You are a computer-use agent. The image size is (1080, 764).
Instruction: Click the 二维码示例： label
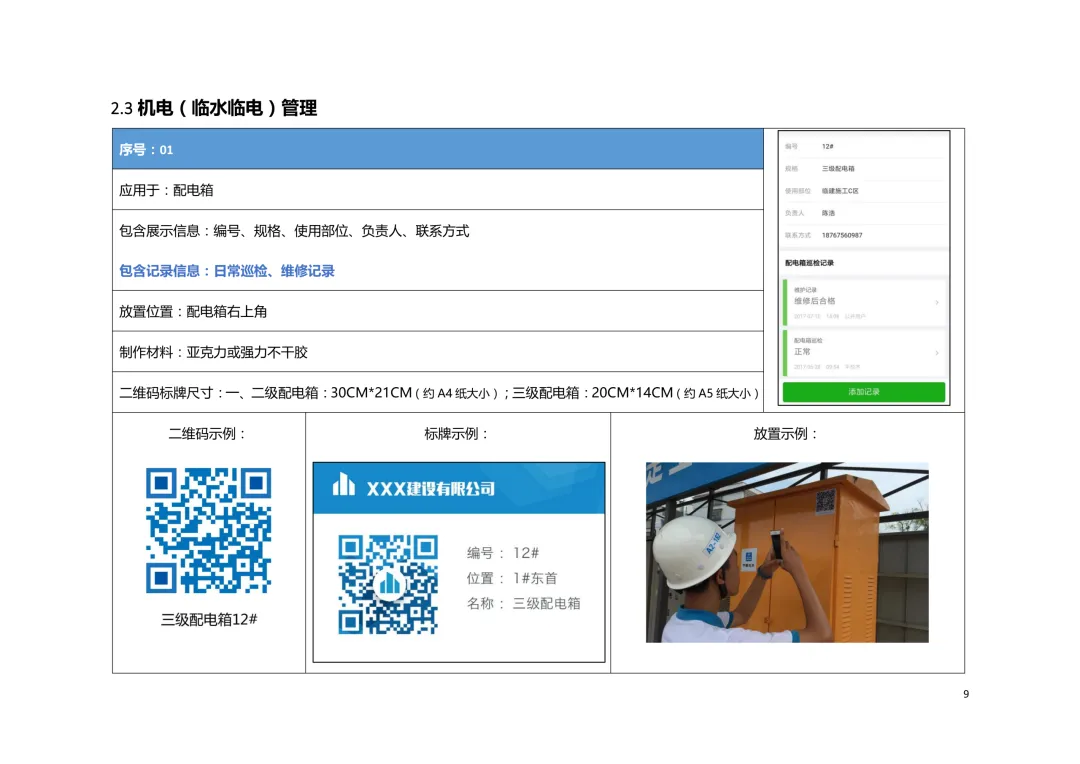point(208,433)
